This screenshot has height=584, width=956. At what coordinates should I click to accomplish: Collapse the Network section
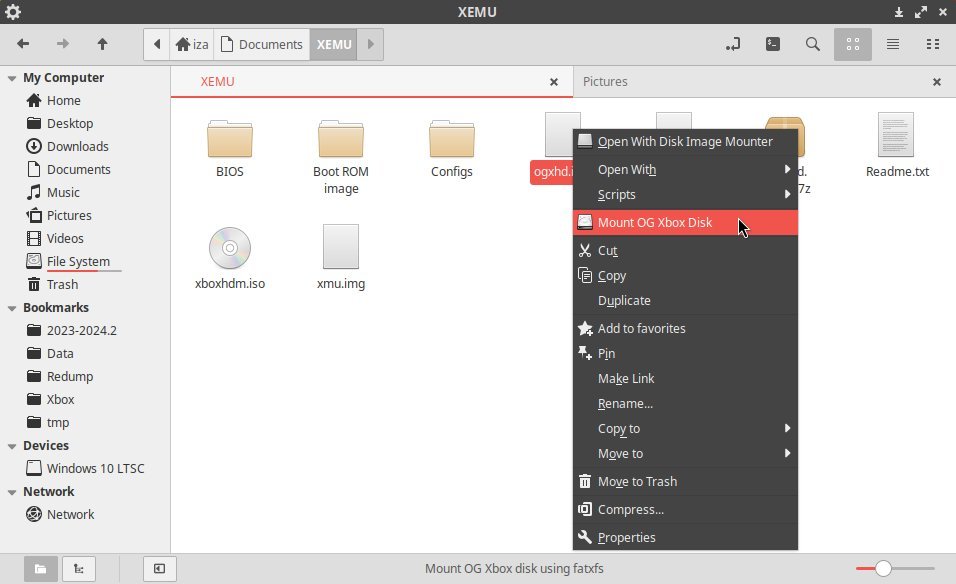(x=12, y=492)
